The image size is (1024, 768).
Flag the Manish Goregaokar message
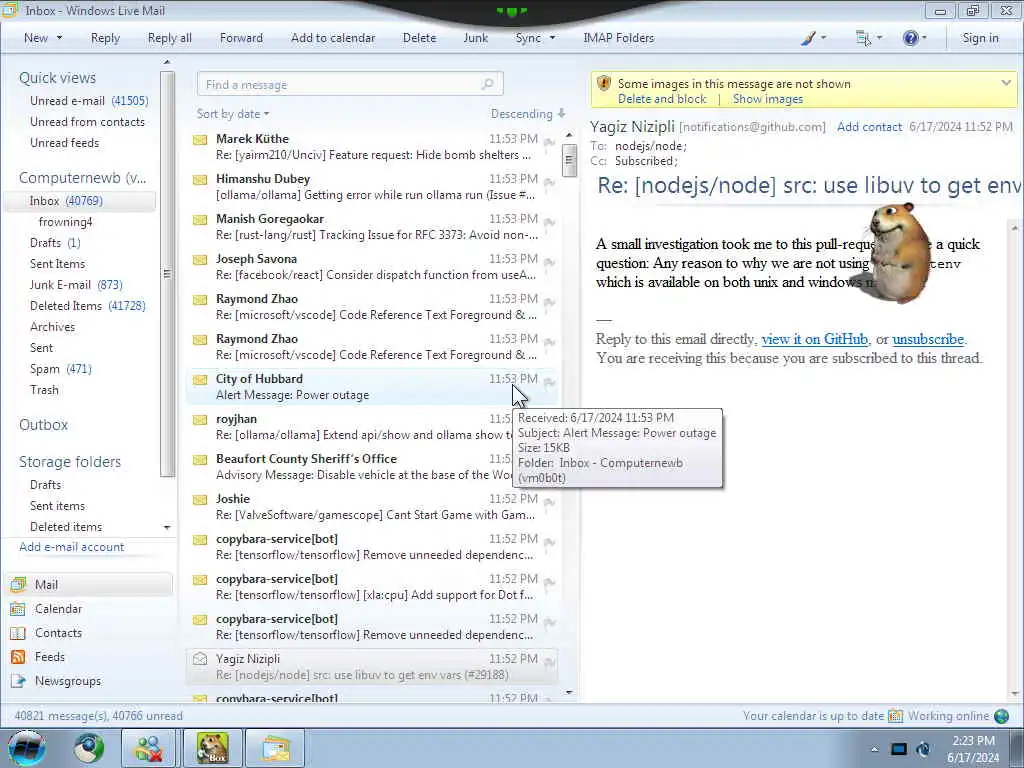click(x=549, y=222)
